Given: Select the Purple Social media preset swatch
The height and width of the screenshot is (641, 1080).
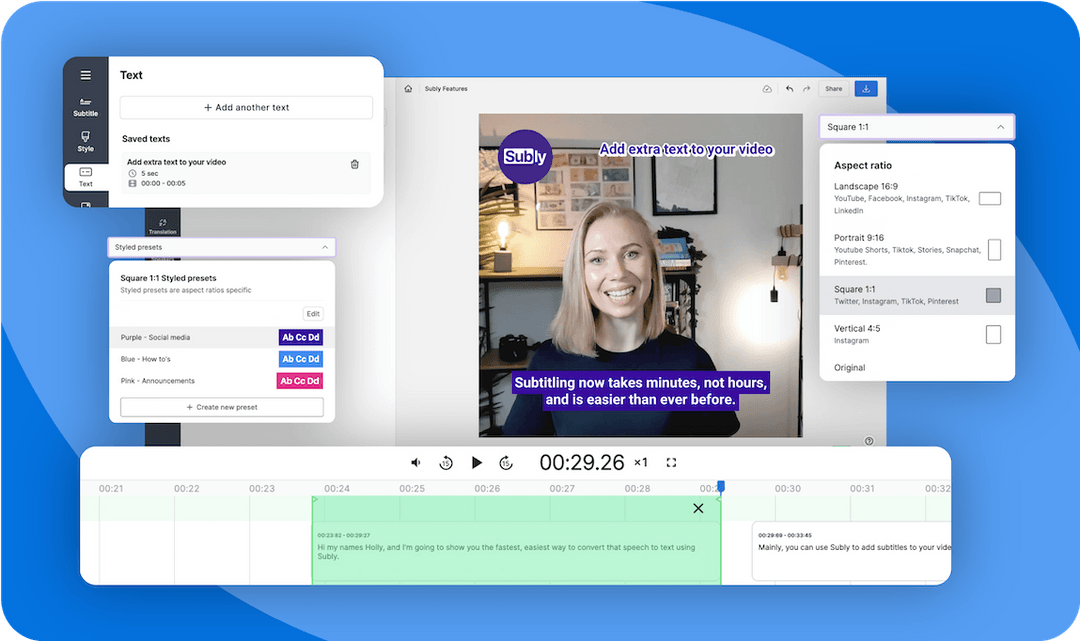Looking at the screenshot, I should tap(300, 337).
